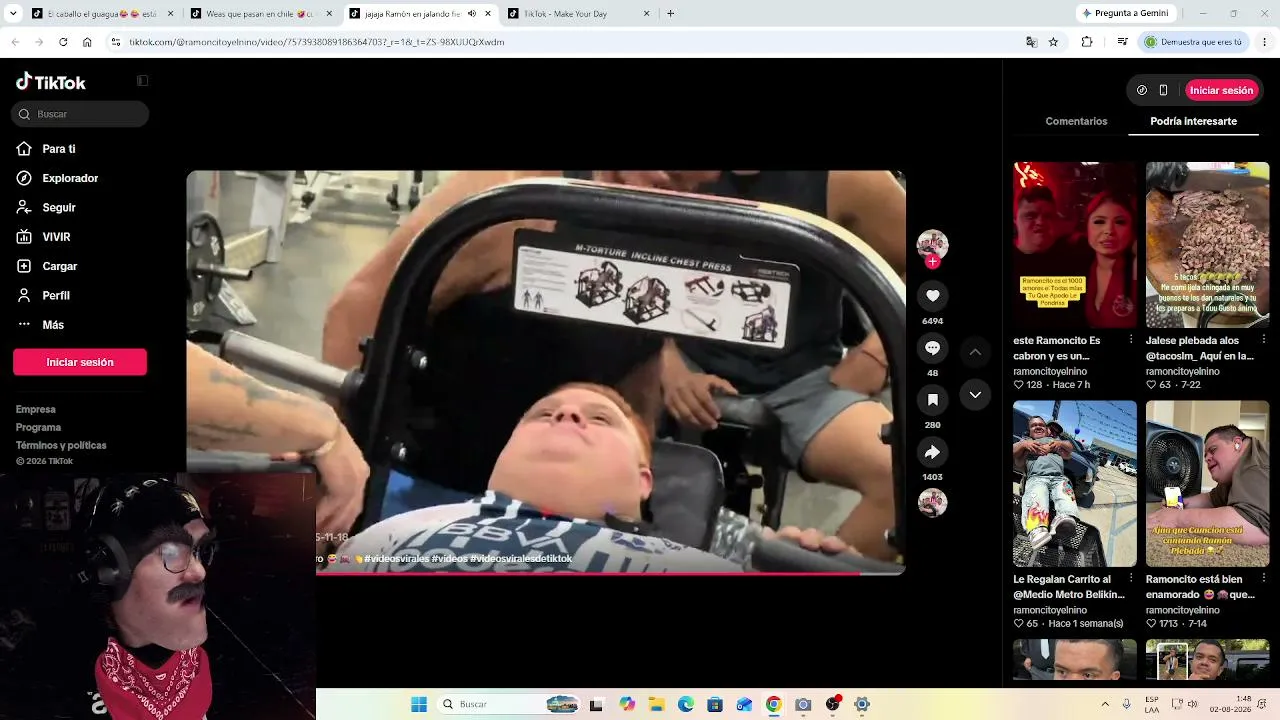Open Chrome extensions puzzle icon
The height and width of the screenshot is (720, 1280).
point(1087,42)
